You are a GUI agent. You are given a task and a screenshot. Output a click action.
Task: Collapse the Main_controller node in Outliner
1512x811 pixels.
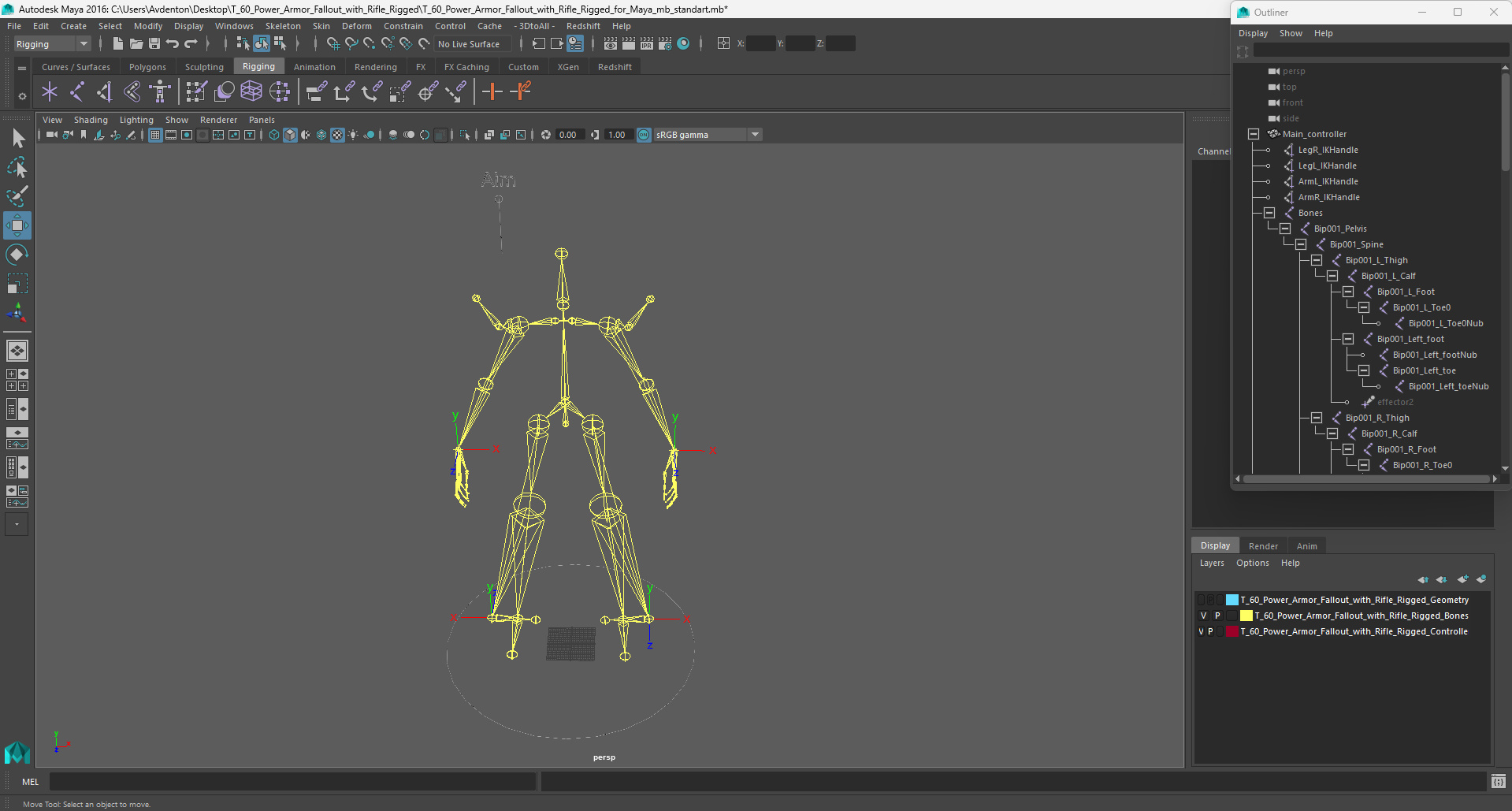1253,134
